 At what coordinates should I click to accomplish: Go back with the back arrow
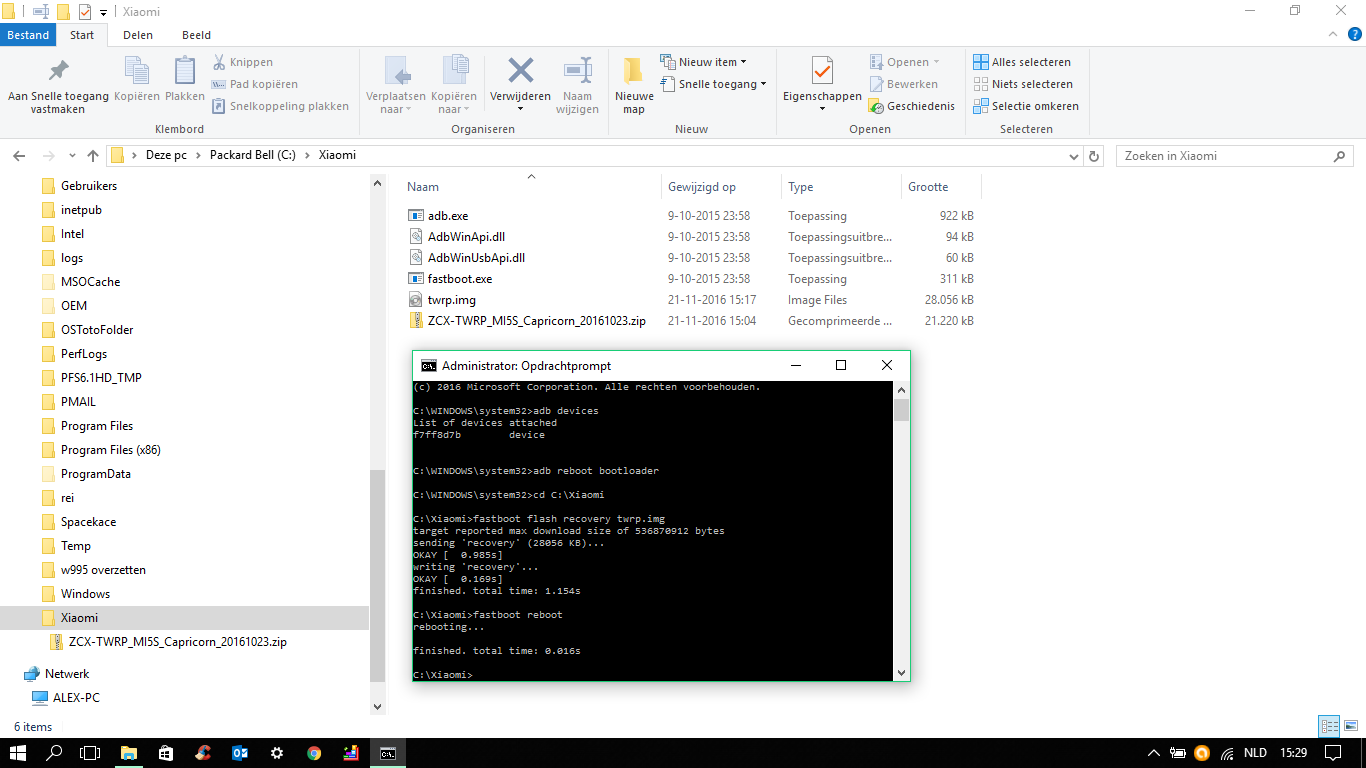click(x=18, y=156)
